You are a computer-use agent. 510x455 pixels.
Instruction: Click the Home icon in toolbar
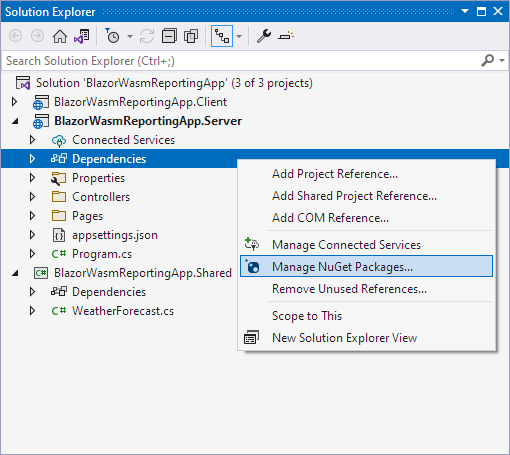pyautogui.click(x=60, y=36)
